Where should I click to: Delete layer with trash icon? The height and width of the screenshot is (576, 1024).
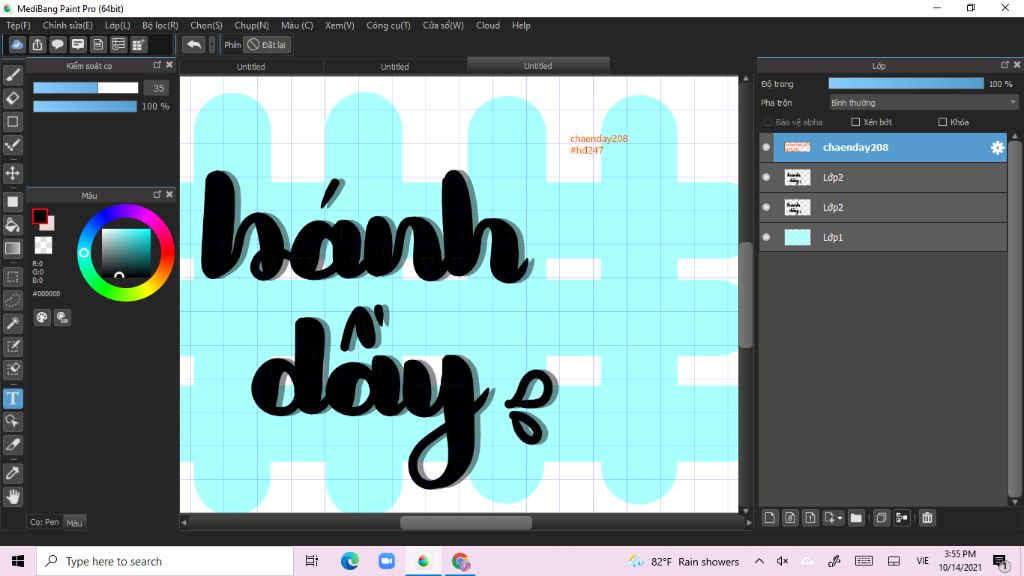927,518
